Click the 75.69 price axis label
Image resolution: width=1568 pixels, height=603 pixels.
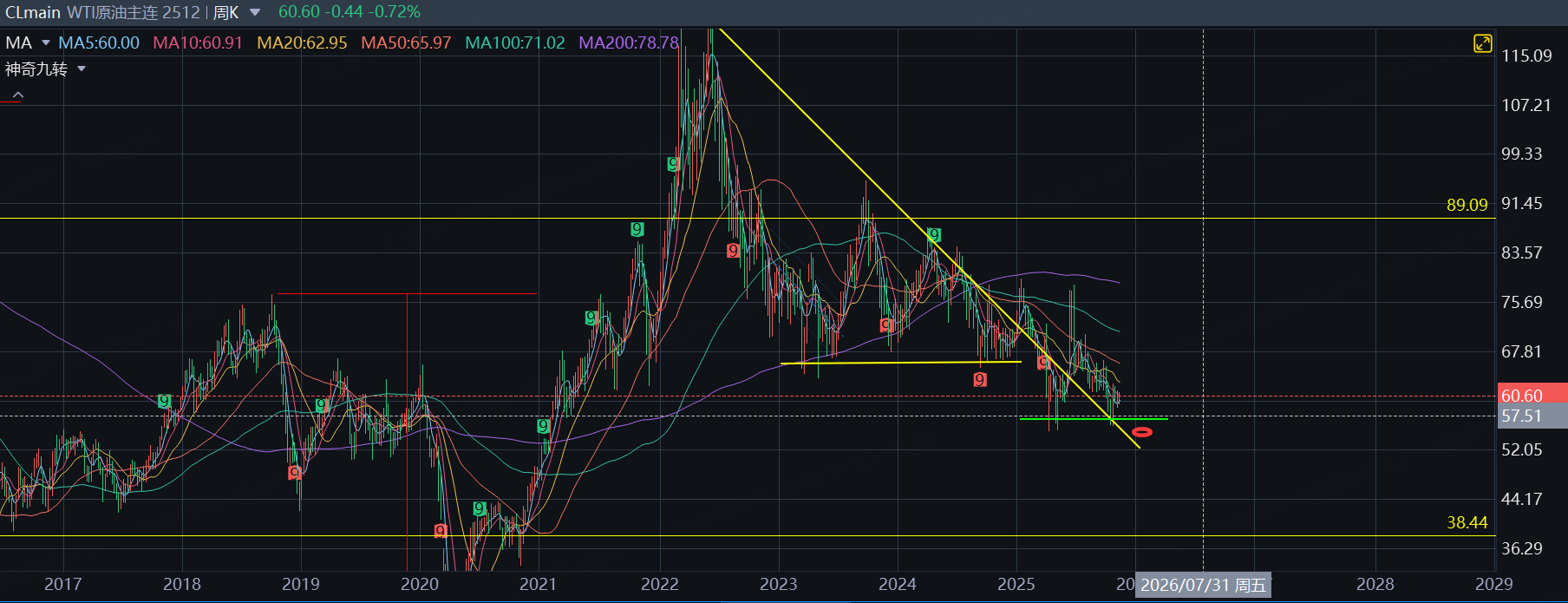[x=1522, y=302]
